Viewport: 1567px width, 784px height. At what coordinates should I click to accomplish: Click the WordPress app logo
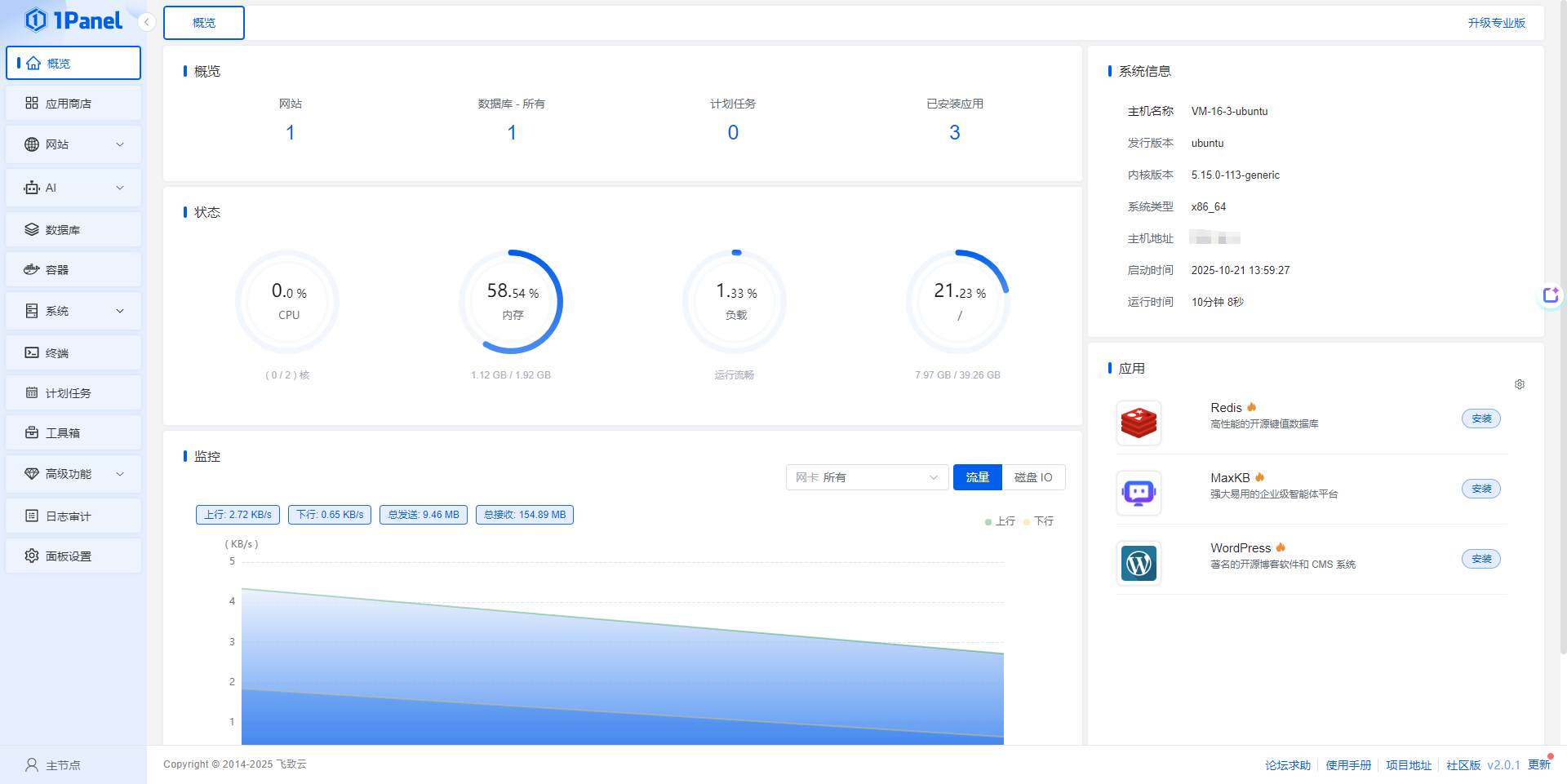click(x=1139, y=563)
